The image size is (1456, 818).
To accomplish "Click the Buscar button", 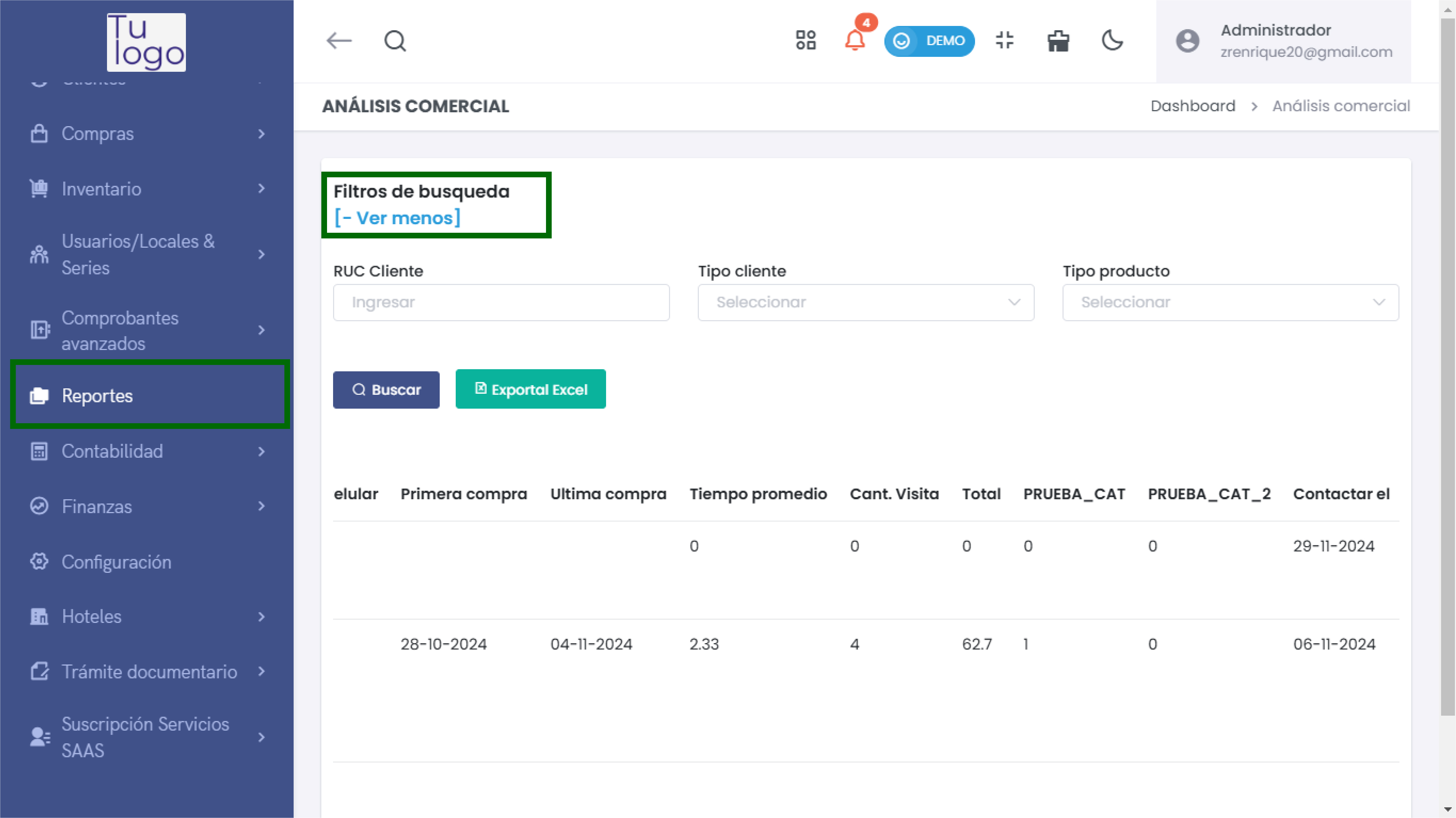I will 386,390.
